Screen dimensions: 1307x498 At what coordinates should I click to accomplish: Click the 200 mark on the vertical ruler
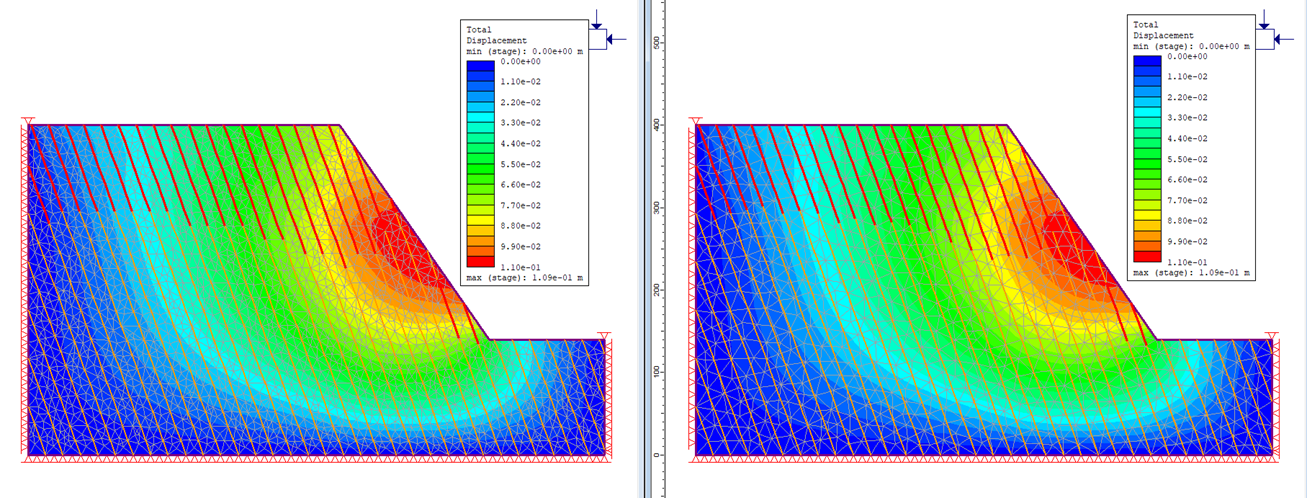[657, 290]
